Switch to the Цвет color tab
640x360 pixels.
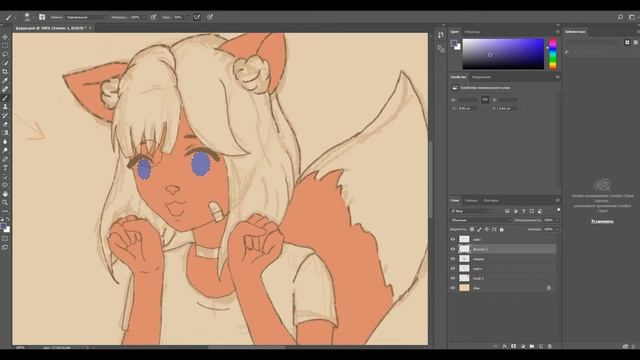[454, 32]
